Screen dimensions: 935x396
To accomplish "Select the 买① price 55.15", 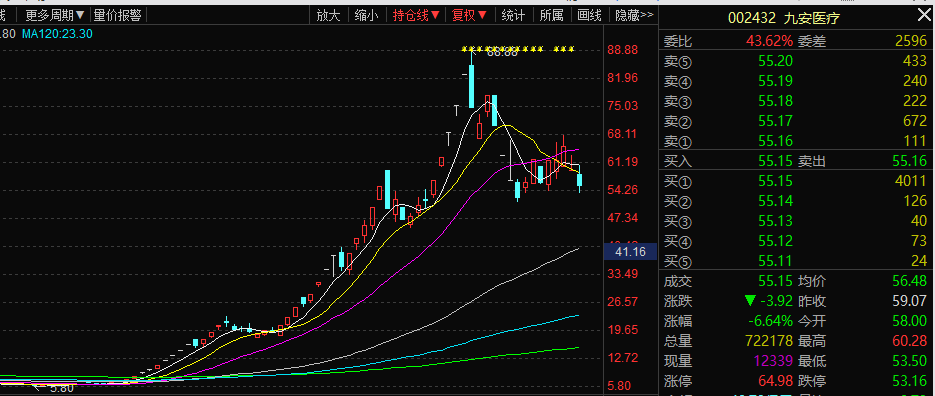I will click(775, 181).
